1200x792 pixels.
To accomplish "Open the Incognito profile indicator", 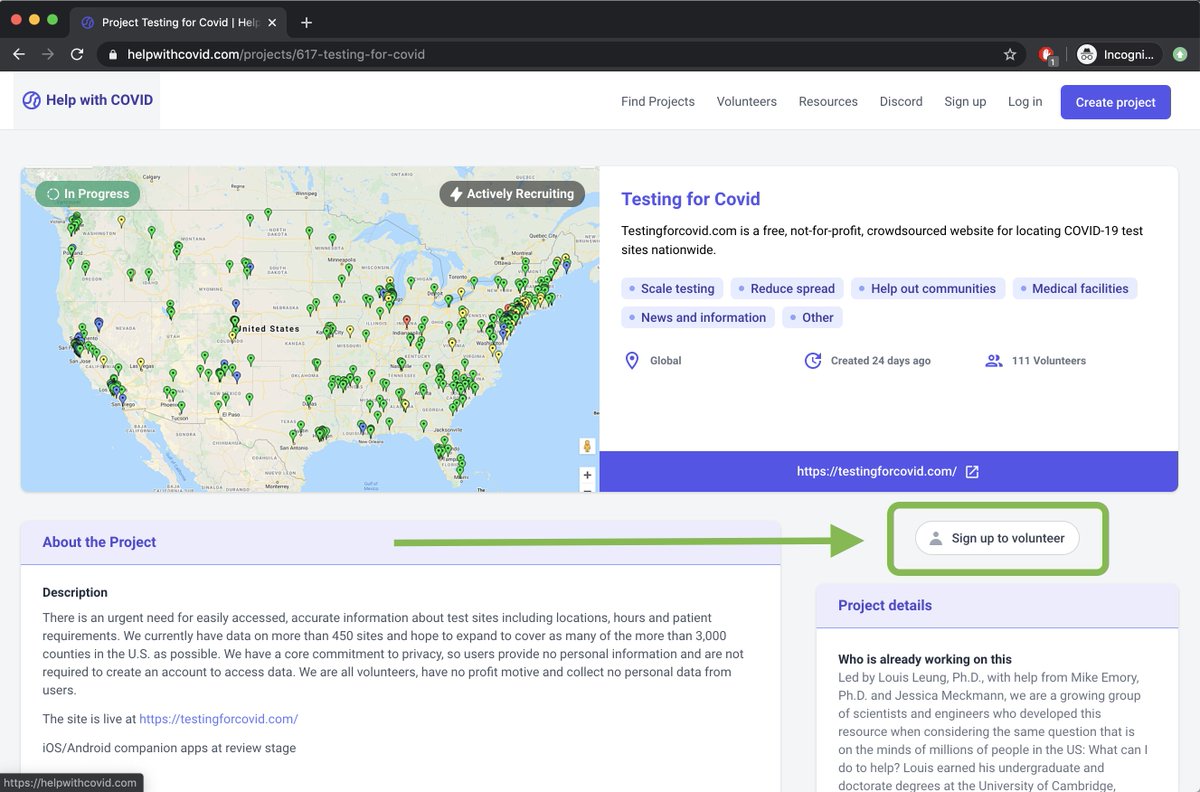I will coord(1119,54).
